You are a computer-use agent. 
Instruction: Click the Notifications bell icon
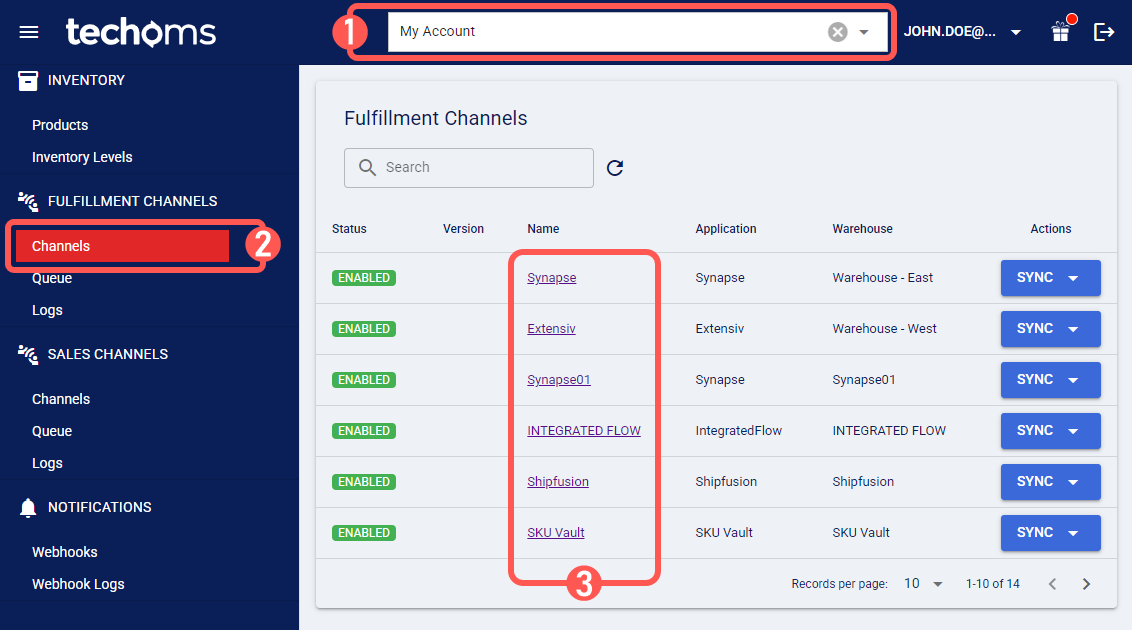coord(28,508)
